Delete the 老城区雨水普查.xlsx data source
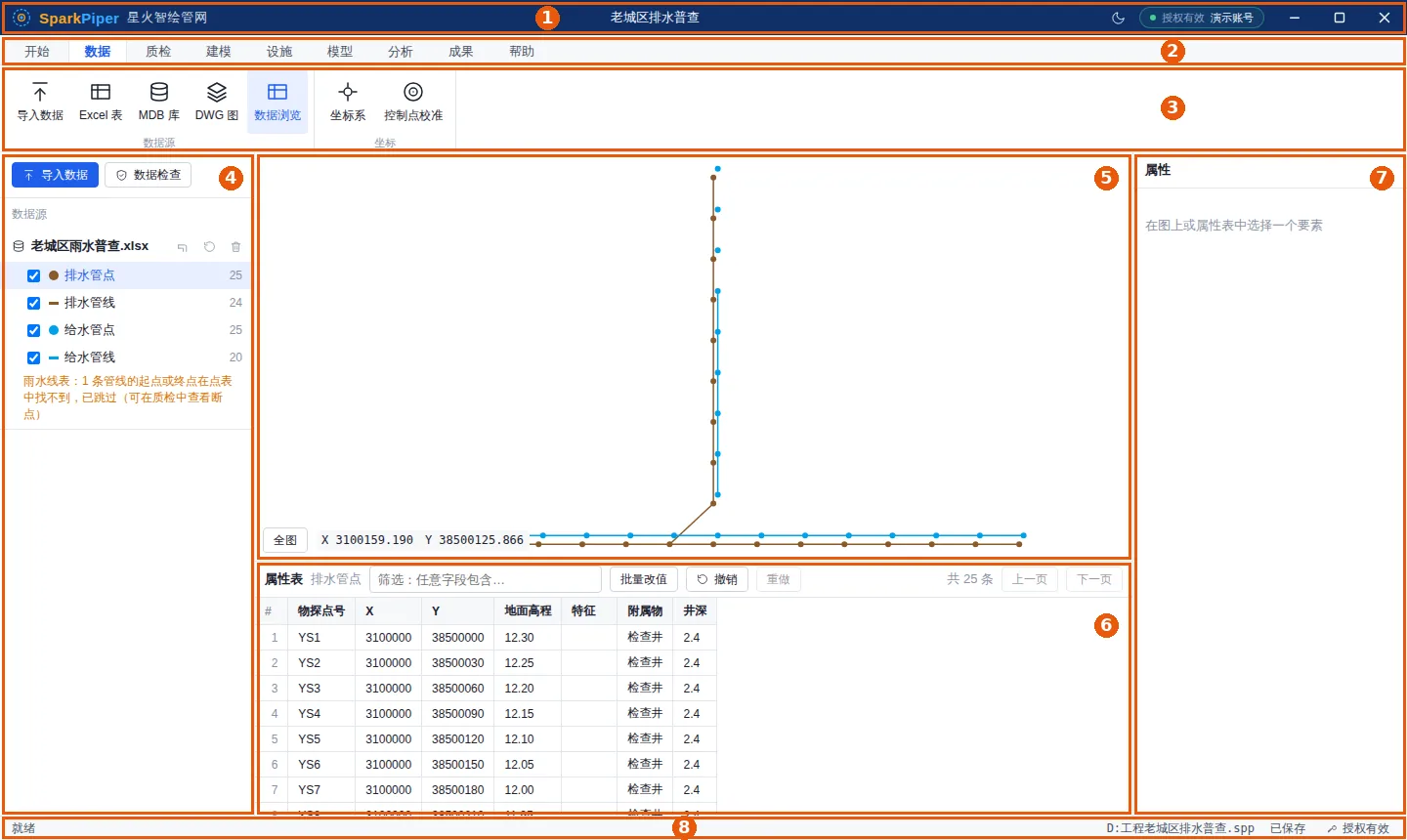 [235, 247]
